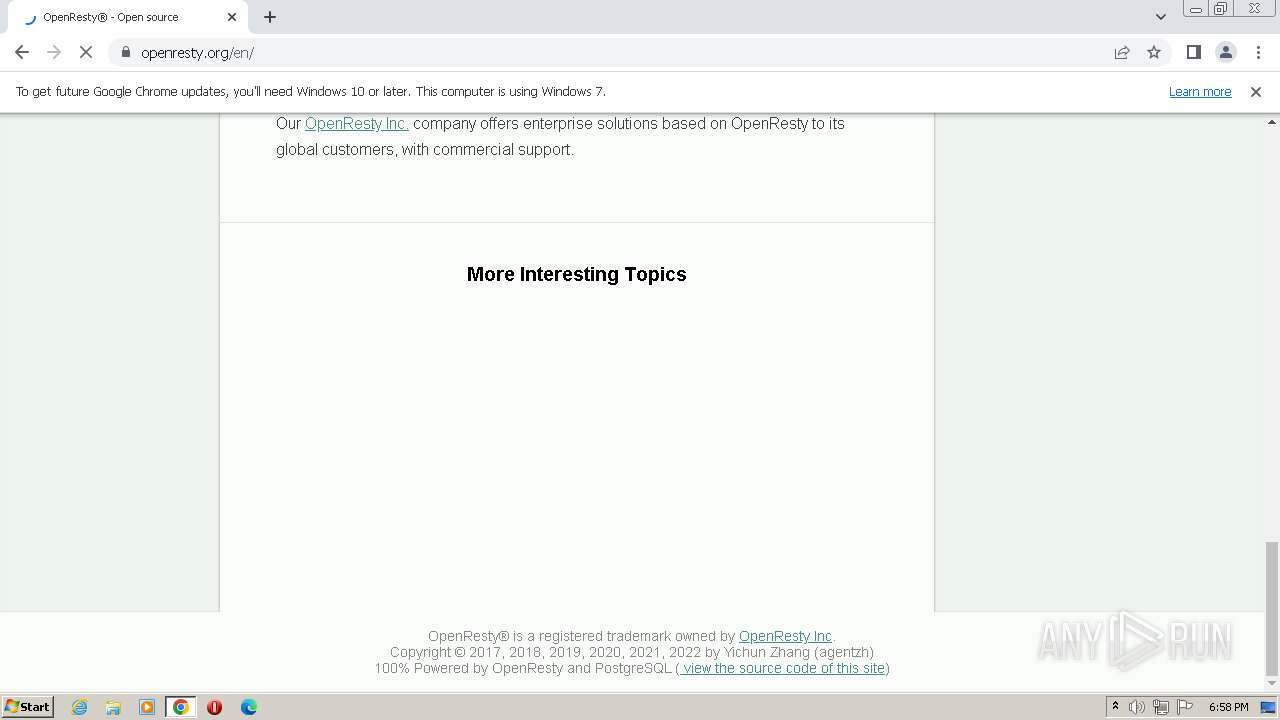1280x720 pixels.
Task: Open Opera browser from taskbar
Action: [x=214, y=707]
